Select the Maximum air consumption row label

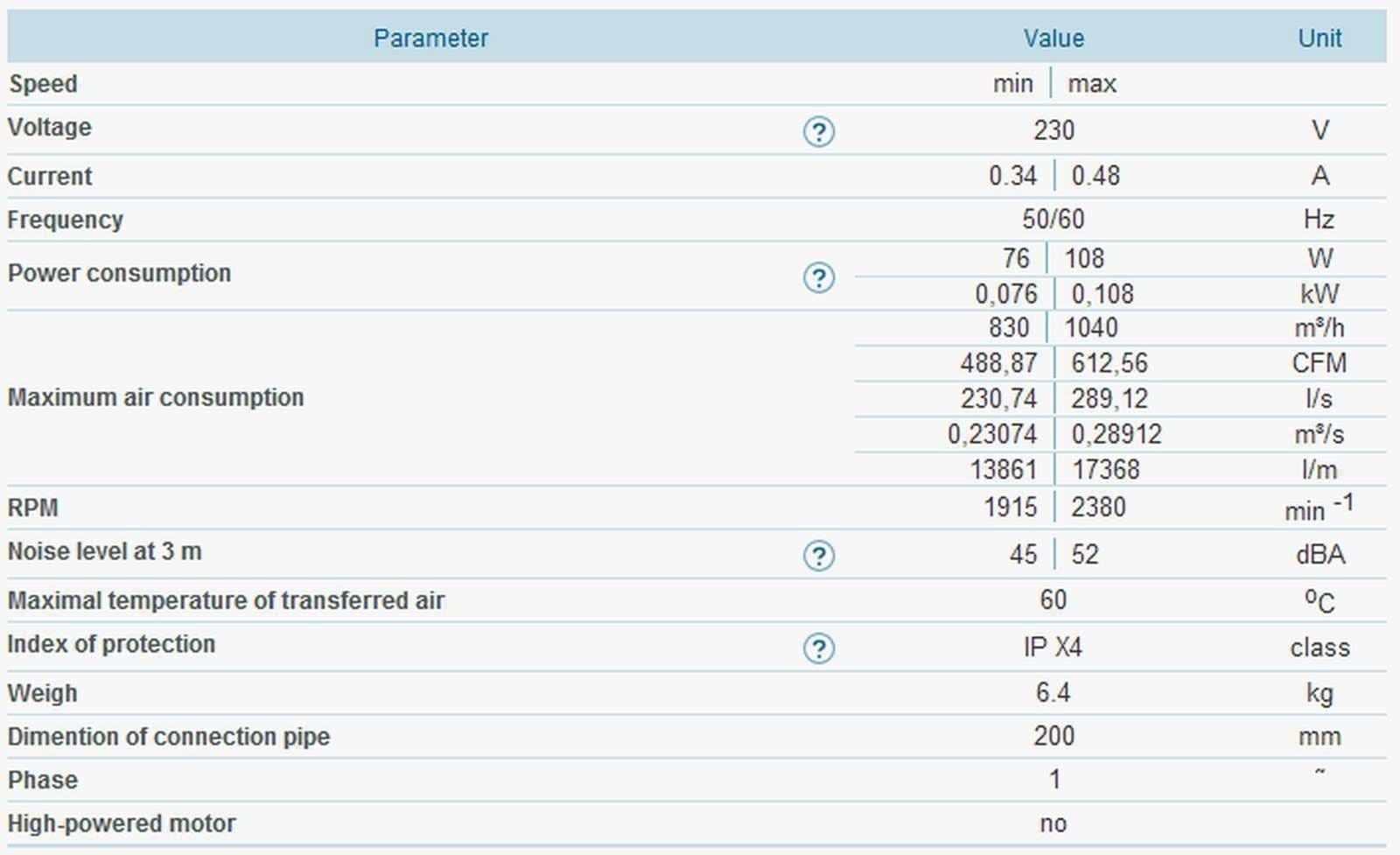tap(156, 397)
